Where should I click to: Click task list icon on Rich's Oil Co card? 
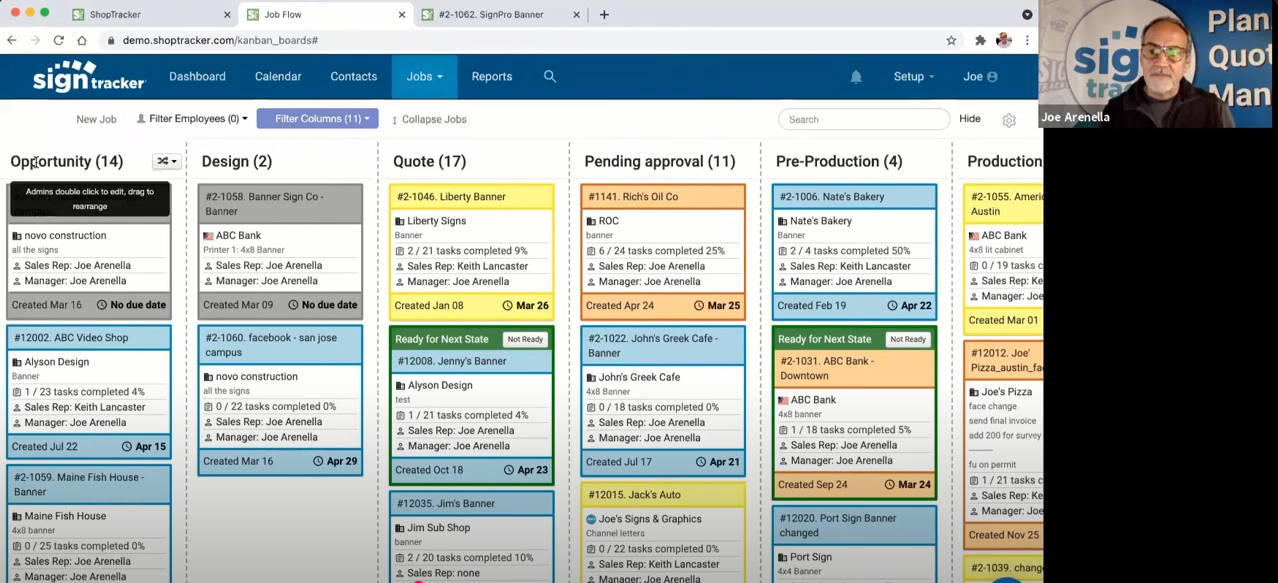(x=591, y=251)
